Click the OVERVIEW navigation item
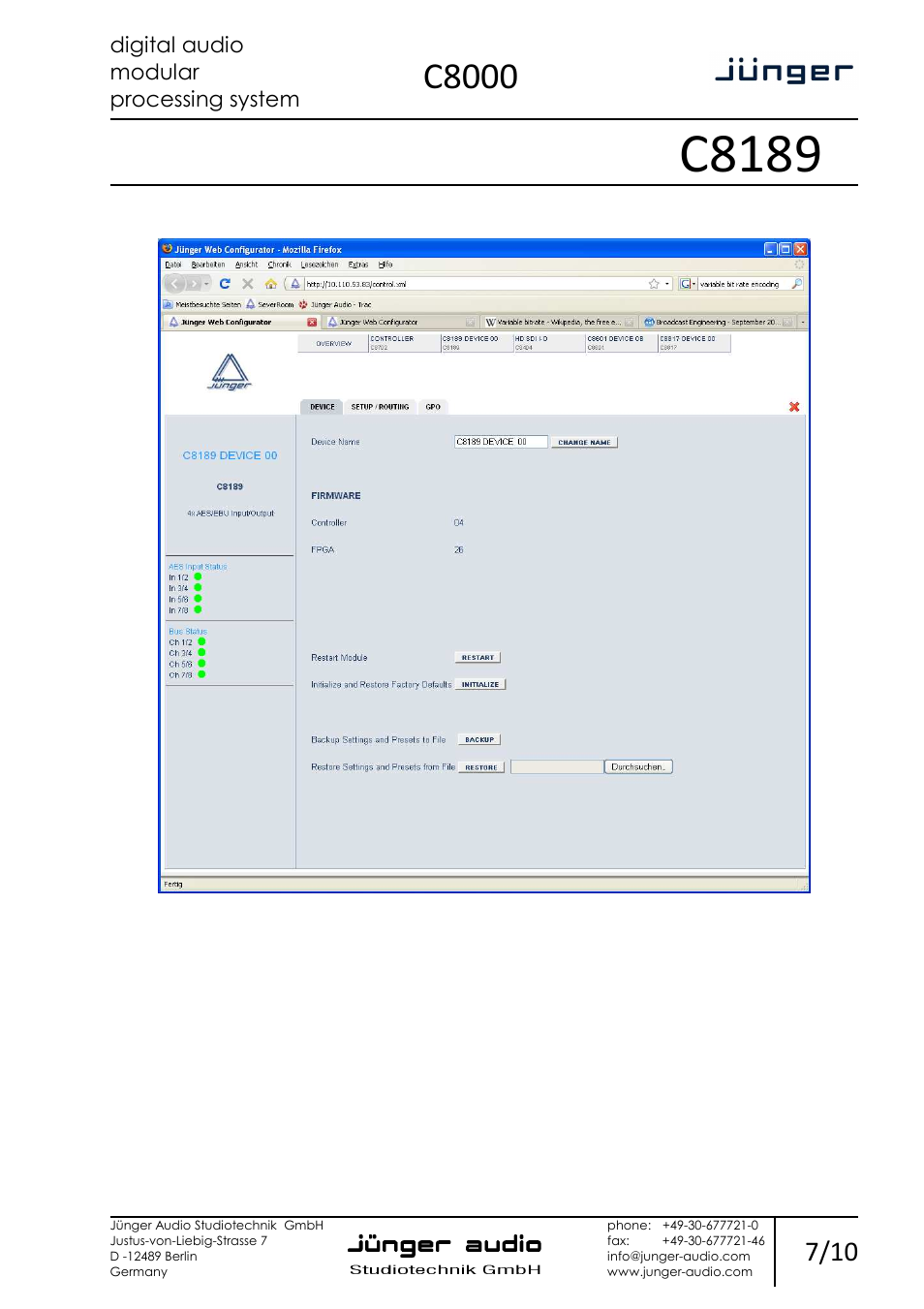Screen dimensions: 924x1309 pyautogui.click(x=333, y=343)
